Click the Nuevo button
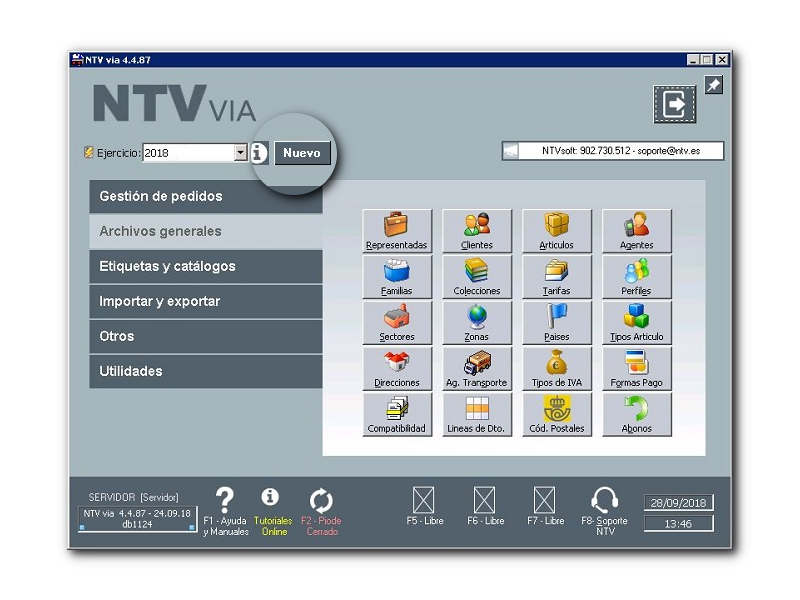 302,153
